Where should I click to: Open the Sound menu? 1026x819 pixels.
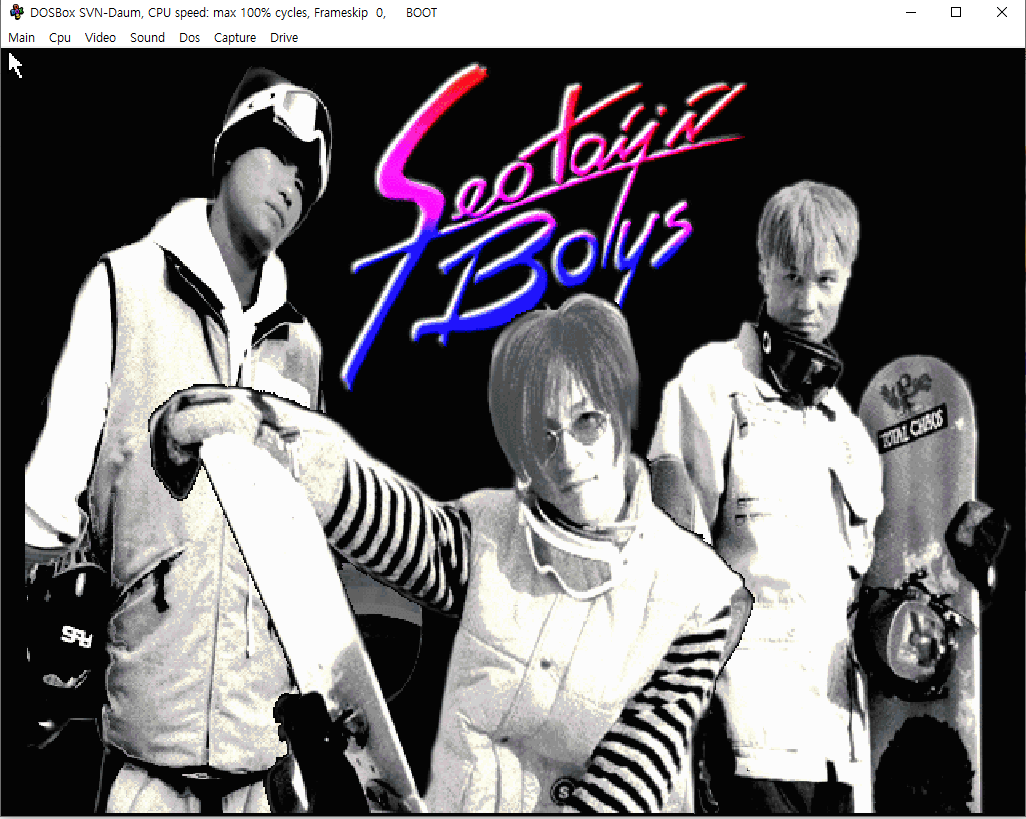147,37
